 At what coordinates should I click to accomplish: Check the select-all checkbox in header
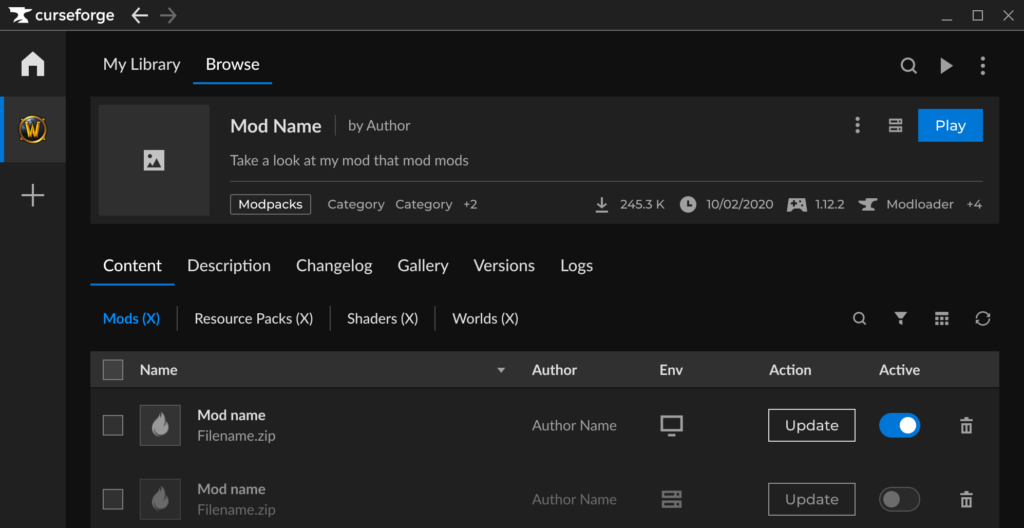point(113,370)
